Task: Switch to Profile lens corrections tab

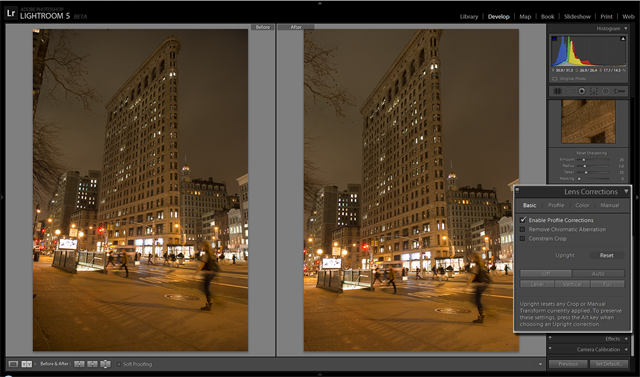Action: pyautogui.click(x=556, y=205)
